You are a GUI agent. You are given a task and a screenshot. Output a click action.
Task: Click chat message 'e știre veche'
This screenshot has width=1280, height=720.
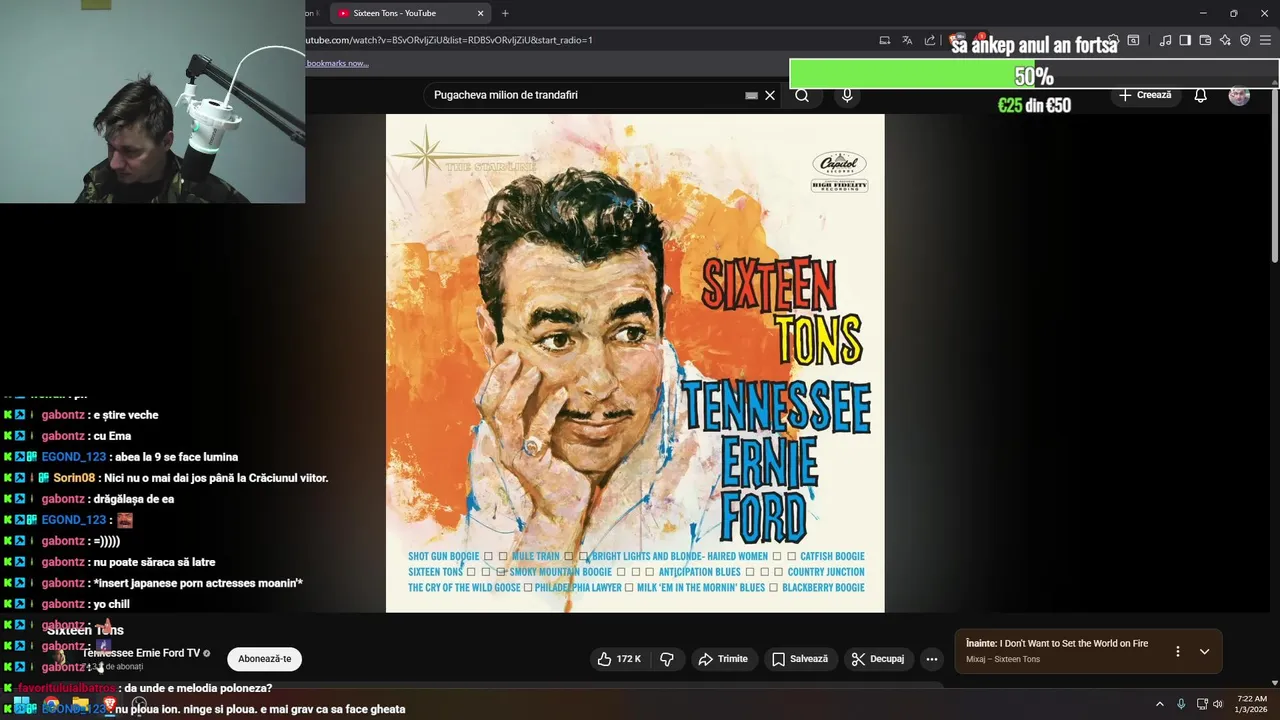[x=125, y=415]
